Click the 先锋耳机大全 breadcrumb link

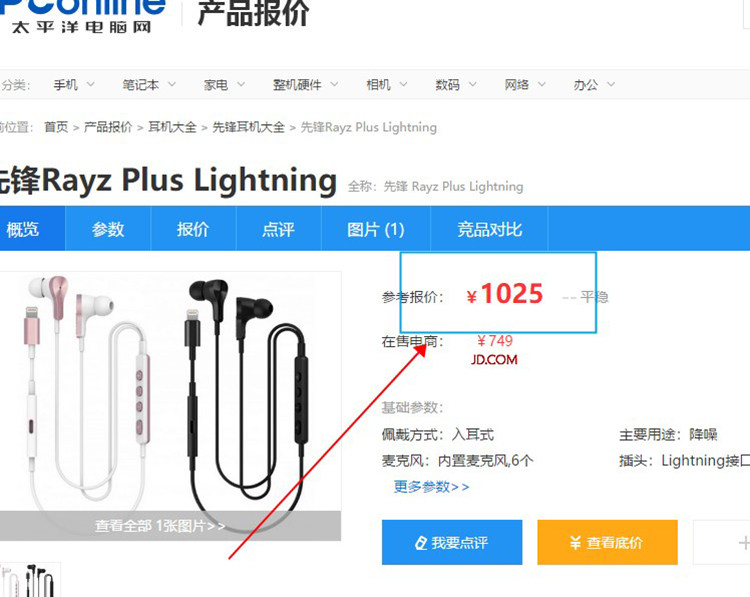[248, 127]
